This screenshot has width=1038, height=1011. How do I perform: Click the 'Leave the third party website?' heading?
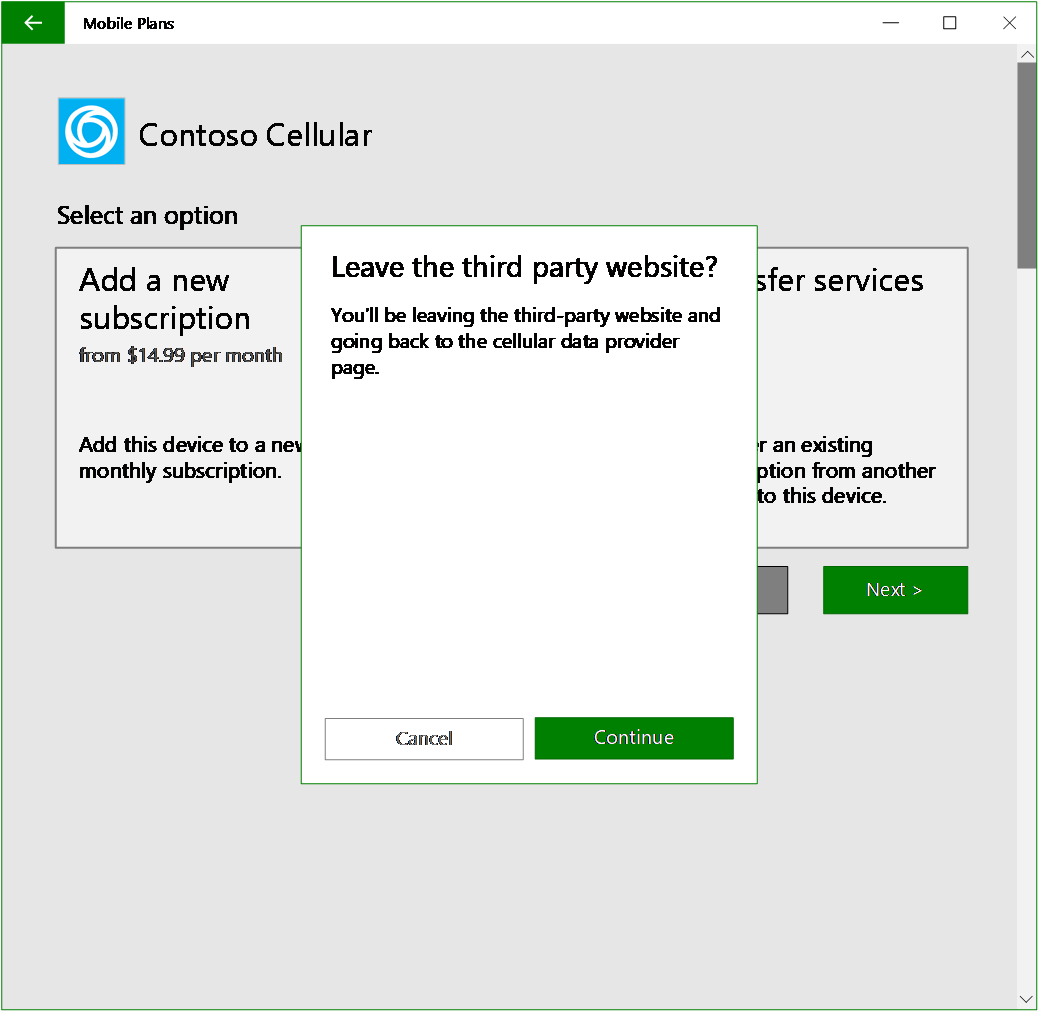tap(524, 267)
